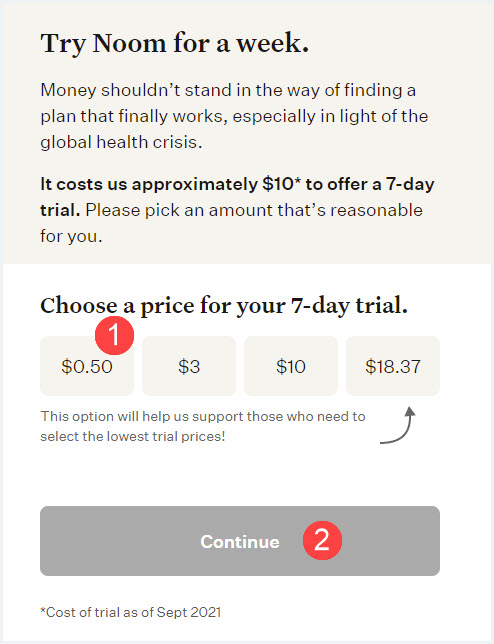Image resolution: width=494 pixels, height=644 pixels.
Task: Select the $0.50 trial price
Action: [x=87, y=366]
